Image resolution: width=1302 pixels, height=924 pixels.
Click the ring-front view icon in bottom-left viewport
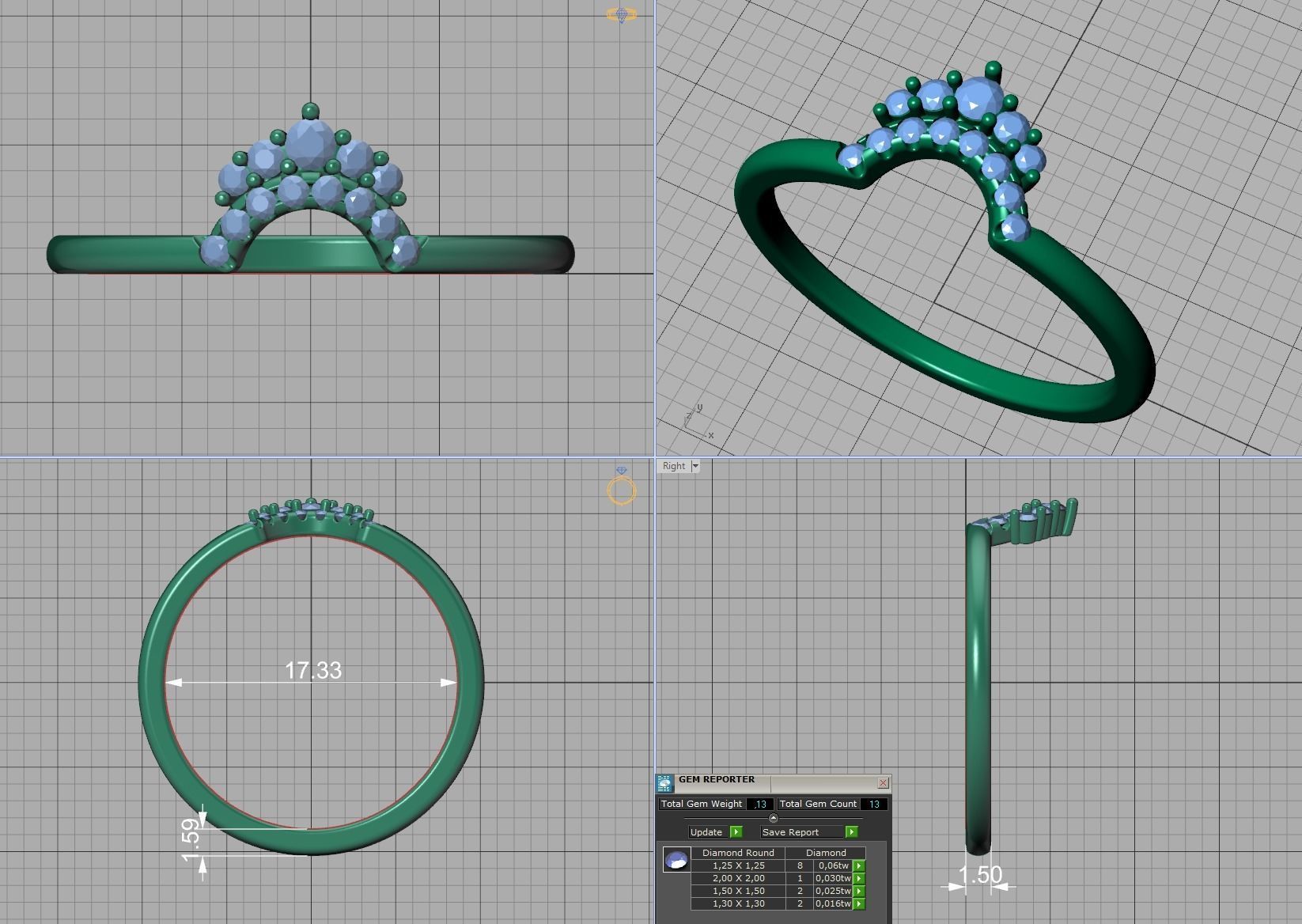(x=621, y=486)
